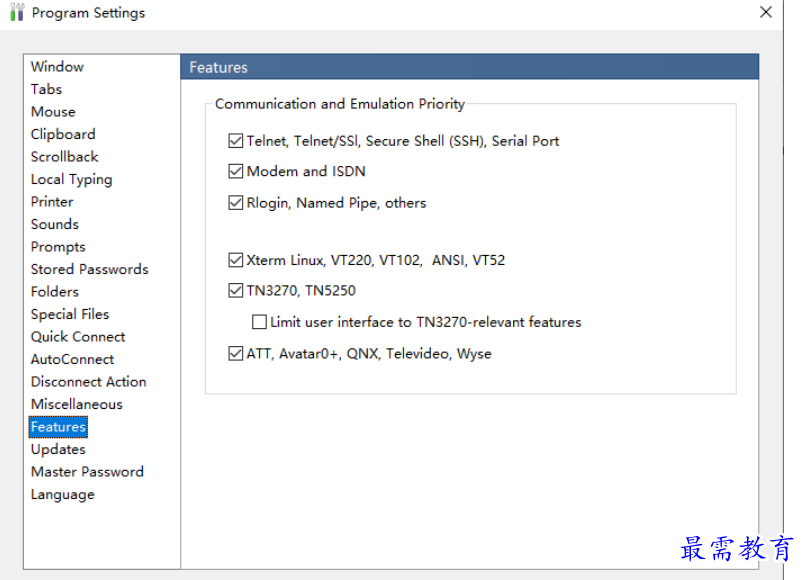Open Special Files settings
This screenshot has width=802, height=580.
click(70, 314)
